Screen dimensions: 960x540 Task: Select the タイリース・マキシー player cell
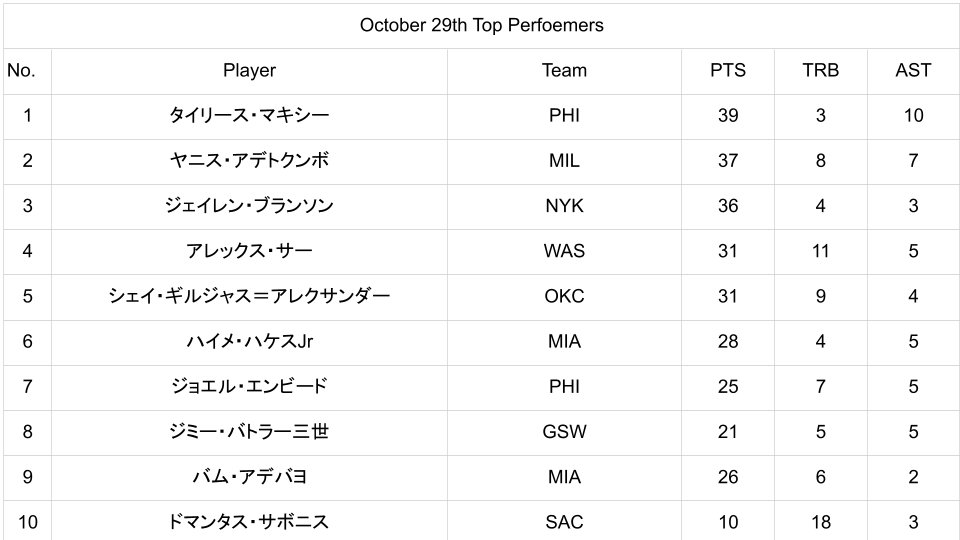tap(249, 116)
